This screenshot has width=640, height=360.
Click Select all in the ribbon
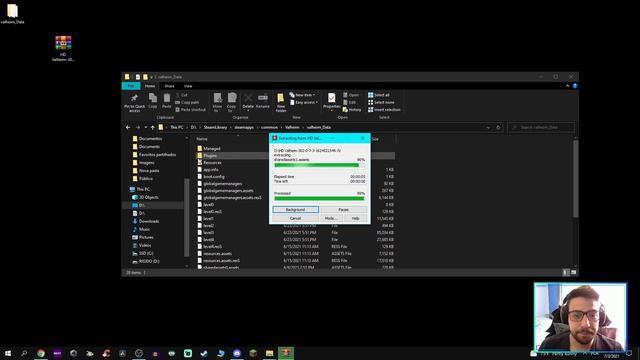tap(379, 95)
